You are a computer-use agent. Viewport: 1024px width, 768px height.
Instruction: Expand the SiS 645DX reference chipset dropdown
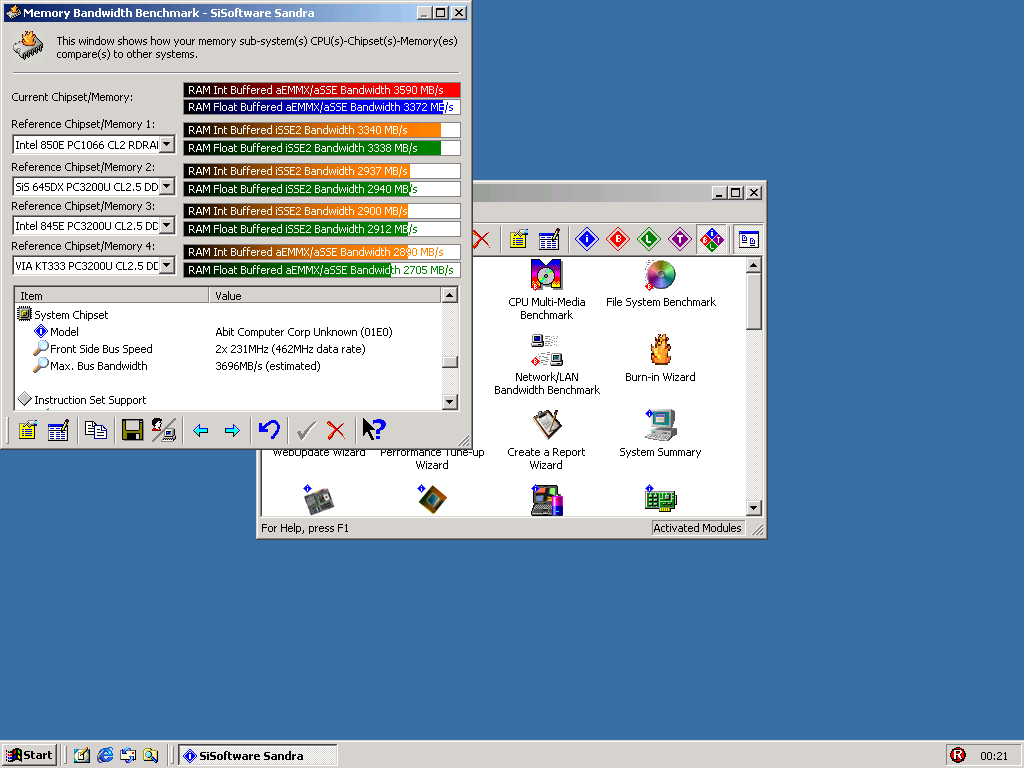pos(166,186)
